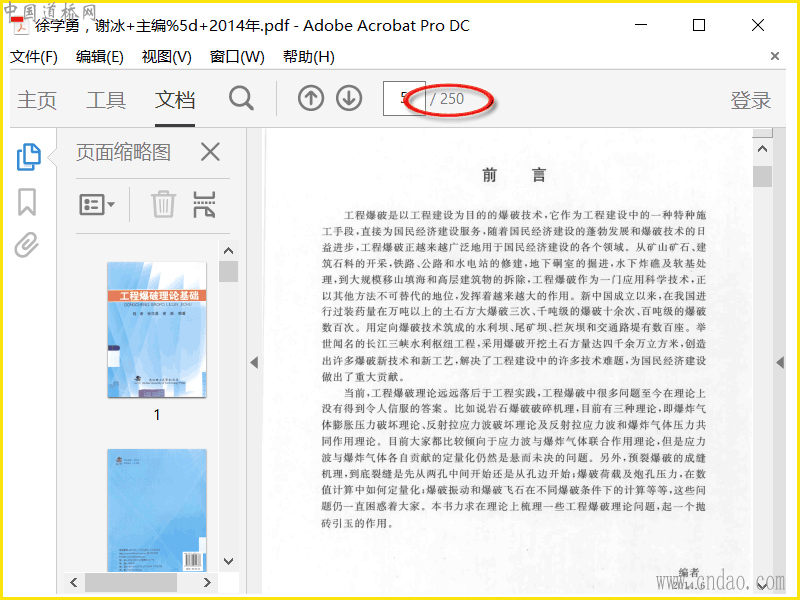
Task: Go to next page arrow
Action: tap(349, 98)
